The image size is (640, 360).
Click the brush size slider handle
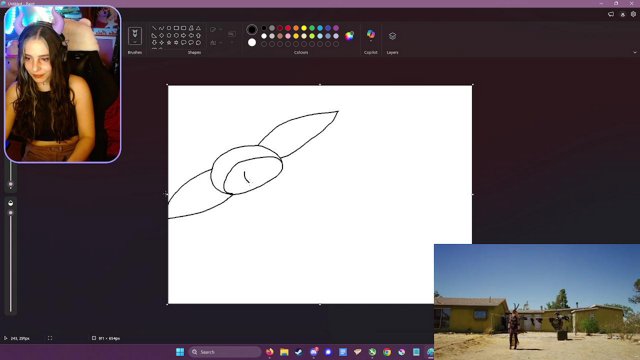point(11,184)
